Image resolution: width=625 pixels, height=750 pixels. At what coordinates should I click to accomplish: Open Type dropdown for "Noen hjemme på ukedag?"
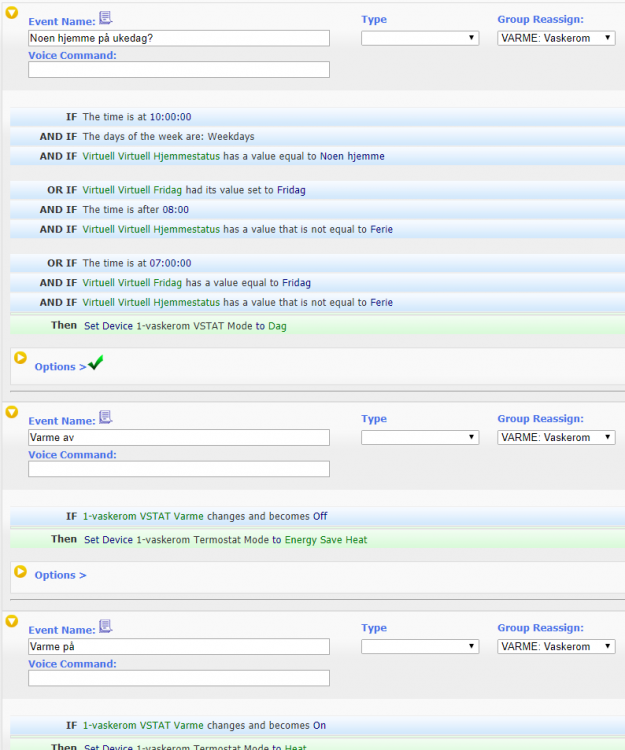(x=419, y=38)
